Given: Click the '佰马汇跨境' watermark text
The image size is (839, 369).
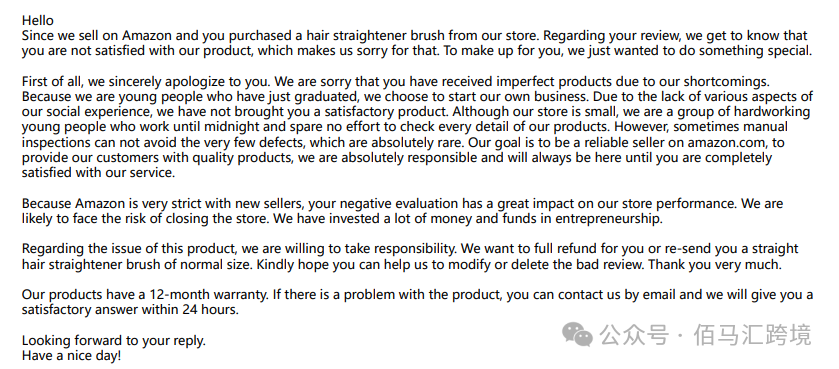Looking at the screenshot, I should [752, 335].
